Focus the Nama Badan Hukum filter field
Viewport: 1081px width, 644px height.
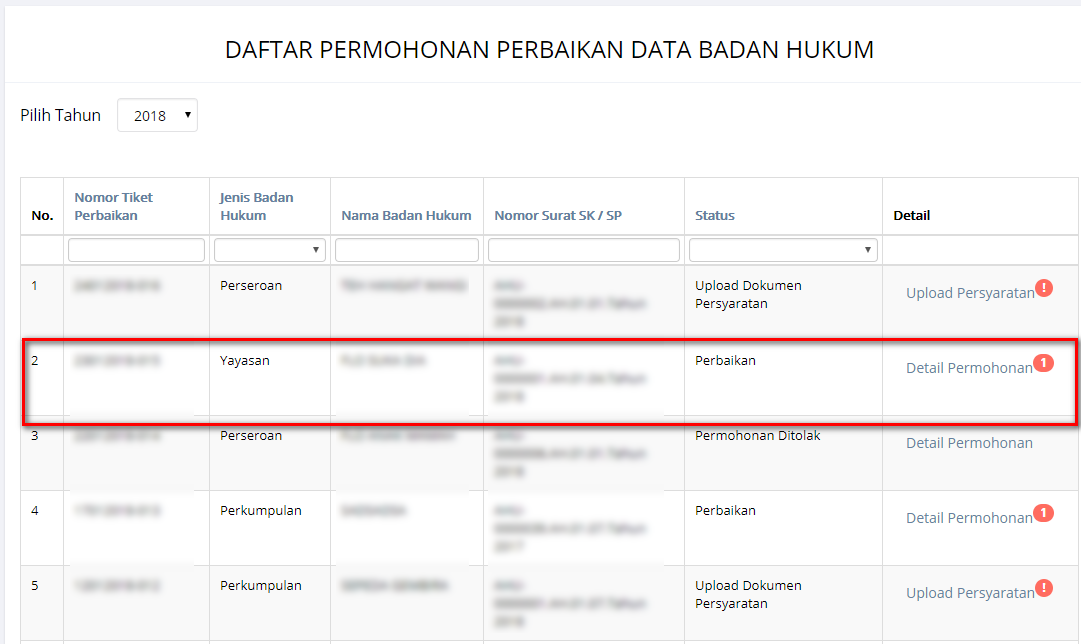407,250
